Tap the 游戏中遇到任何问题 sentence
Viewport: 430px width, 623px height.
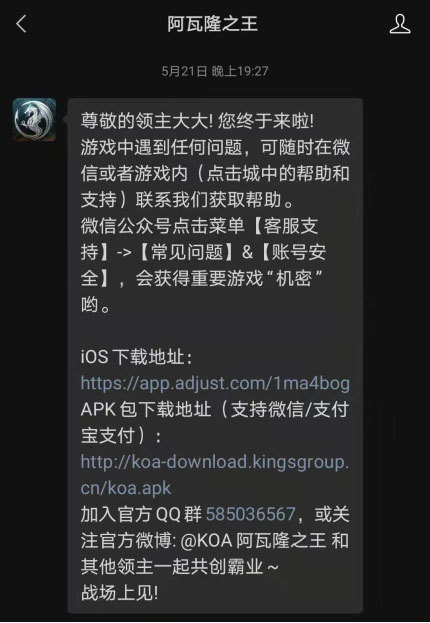point(161,147)
